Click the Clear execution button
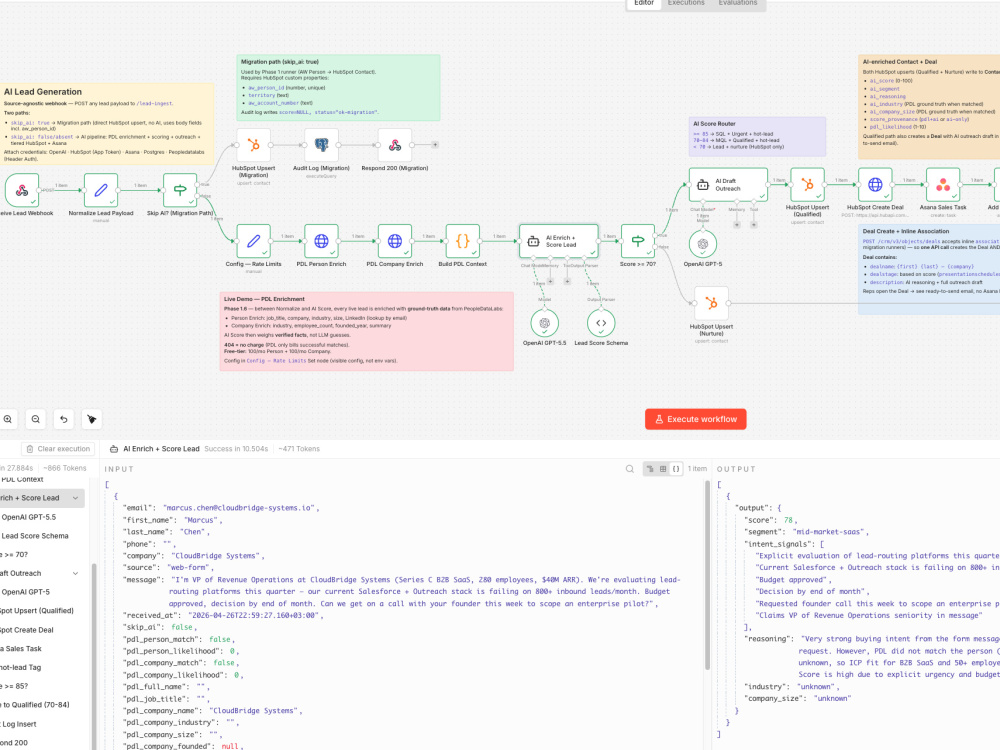 click(58, 449)
